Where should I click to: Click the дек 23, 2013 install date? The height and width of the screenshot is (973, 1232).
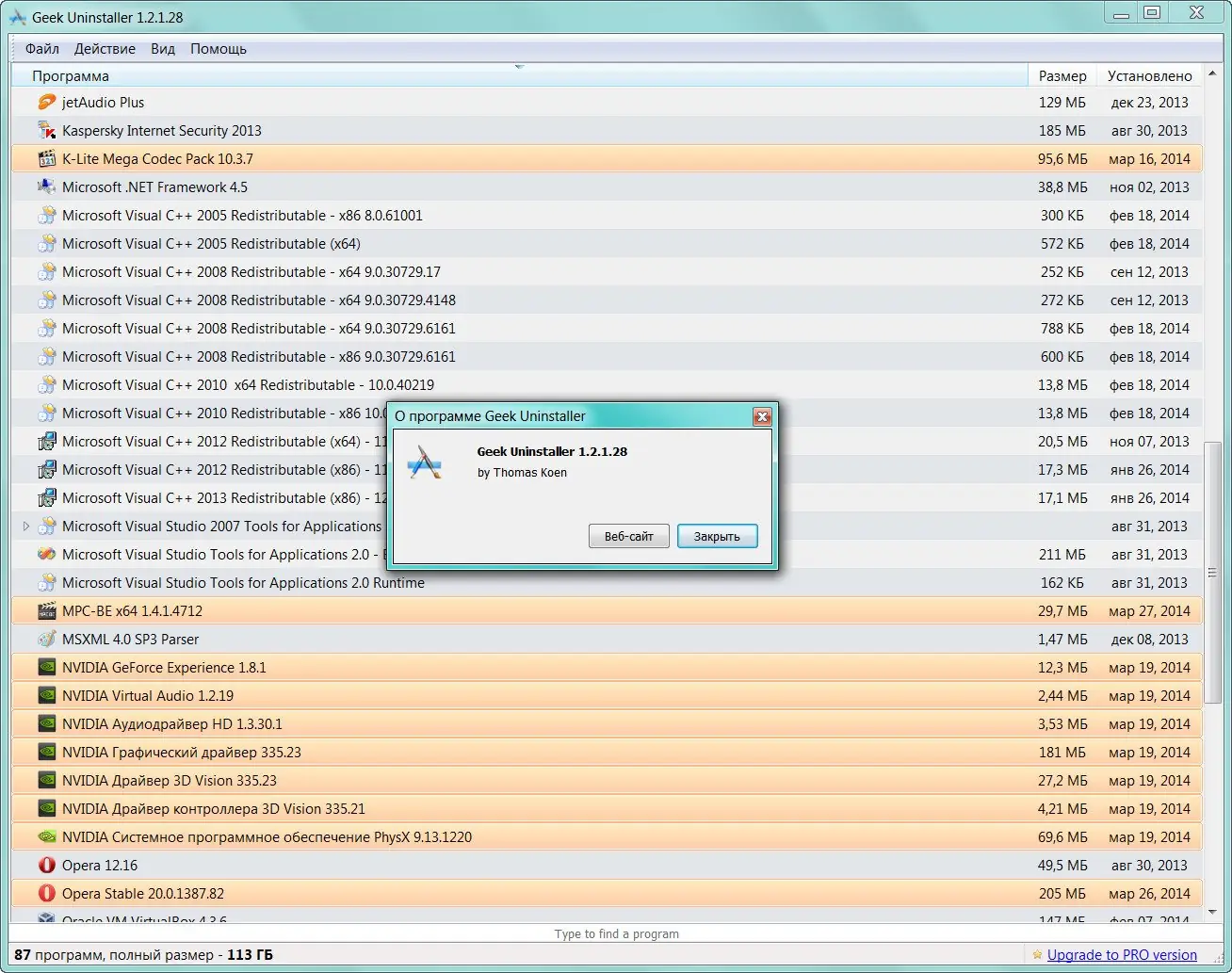click(x=1149, y=102)
